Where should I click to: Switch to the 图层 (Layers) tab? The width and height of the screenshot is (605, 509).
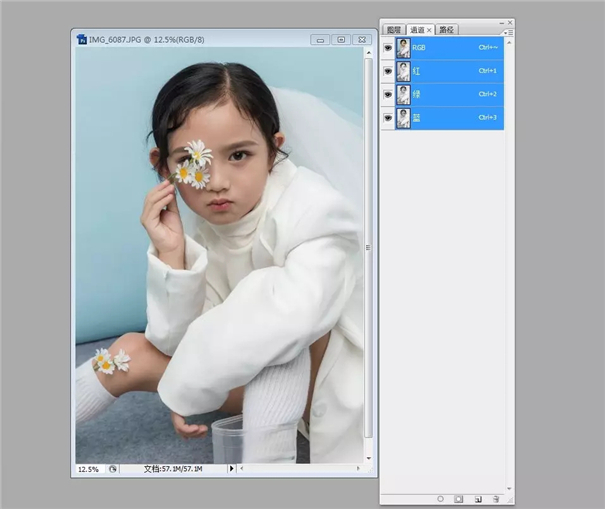[394, 30]
